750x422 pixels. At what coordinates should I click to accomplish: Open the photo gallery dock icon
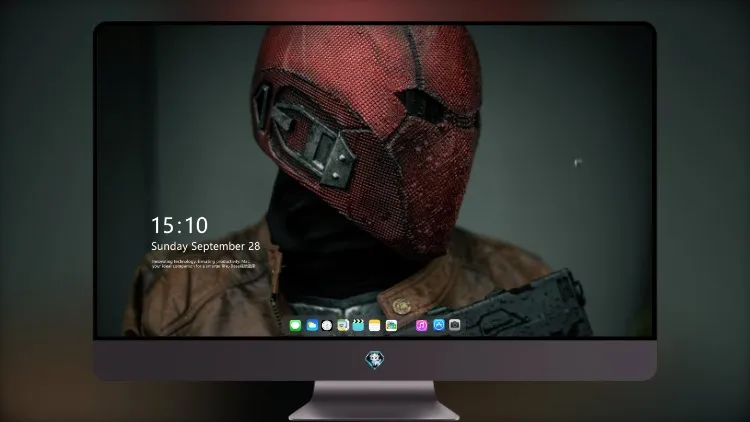pyautogui.click(x=391, y=326)
